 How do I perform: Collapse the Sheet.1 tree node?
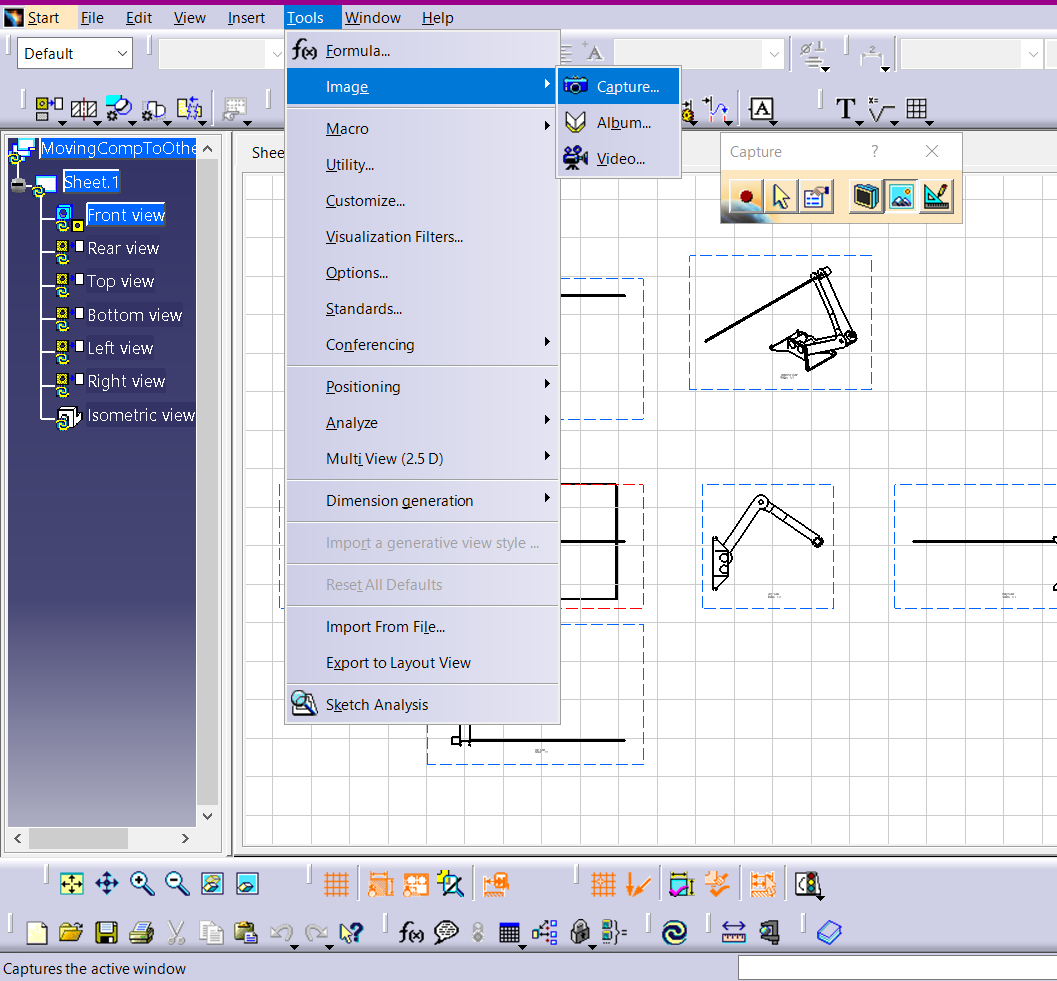click(x=19, y=185)
